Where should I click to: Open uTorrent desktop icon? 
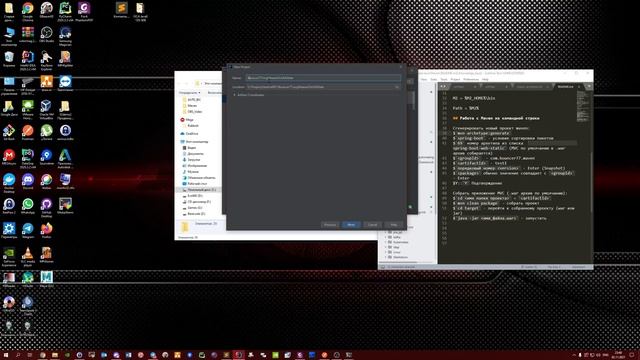tap(47, 131)
